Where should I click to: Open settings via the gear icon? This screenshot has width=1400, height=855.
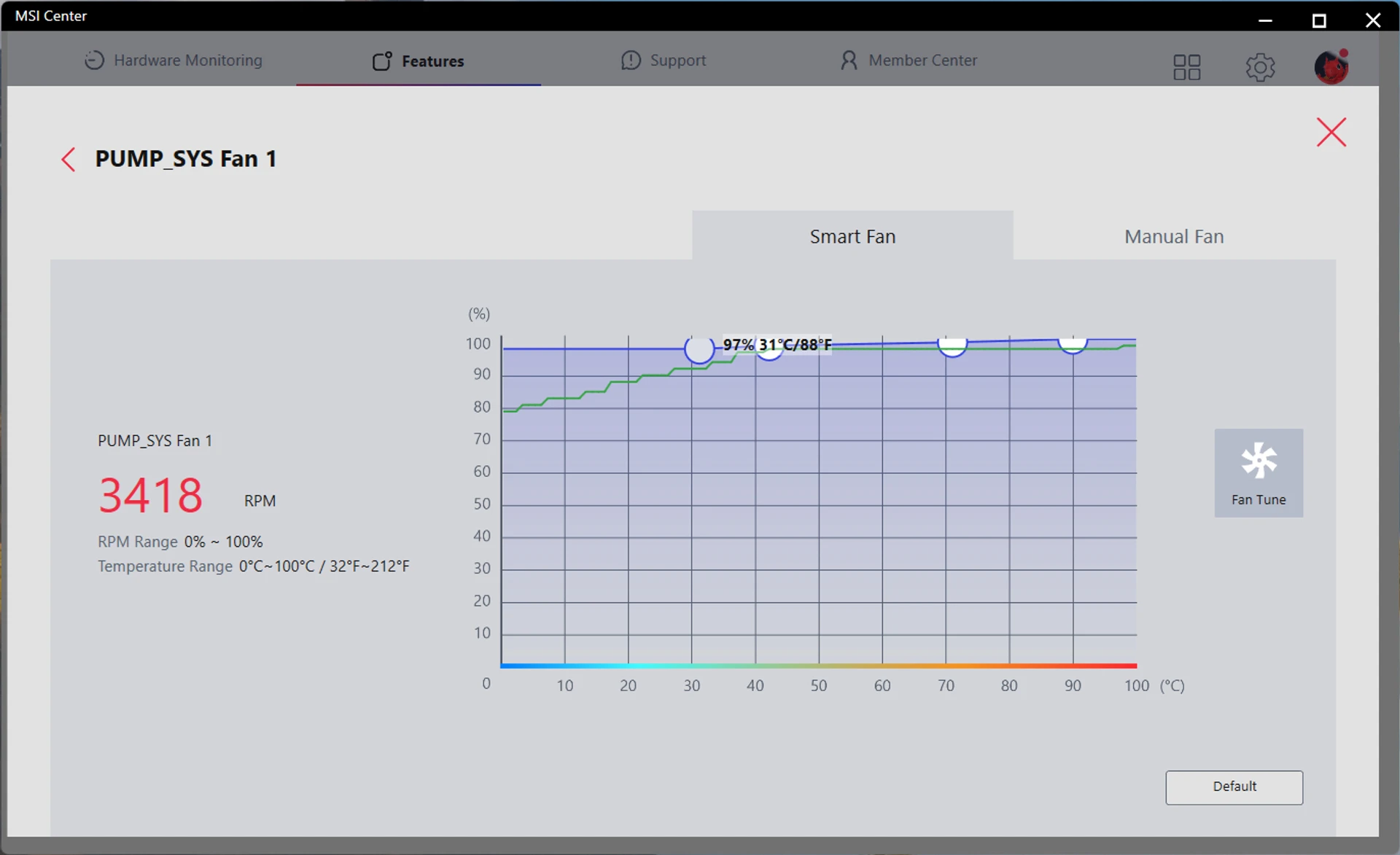tap(1260, 67)
